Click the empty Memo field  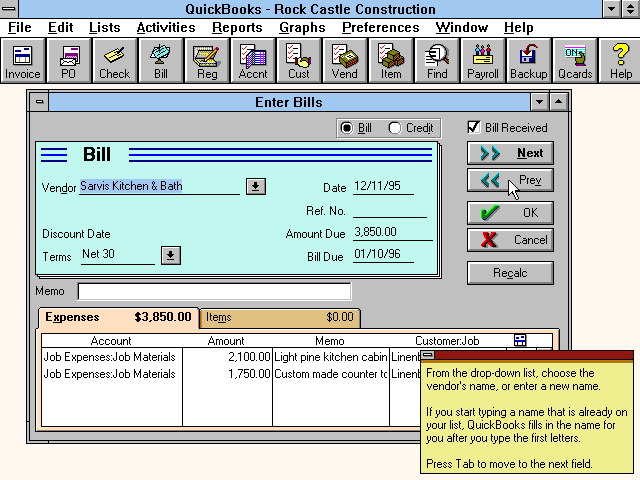[214, 291]
